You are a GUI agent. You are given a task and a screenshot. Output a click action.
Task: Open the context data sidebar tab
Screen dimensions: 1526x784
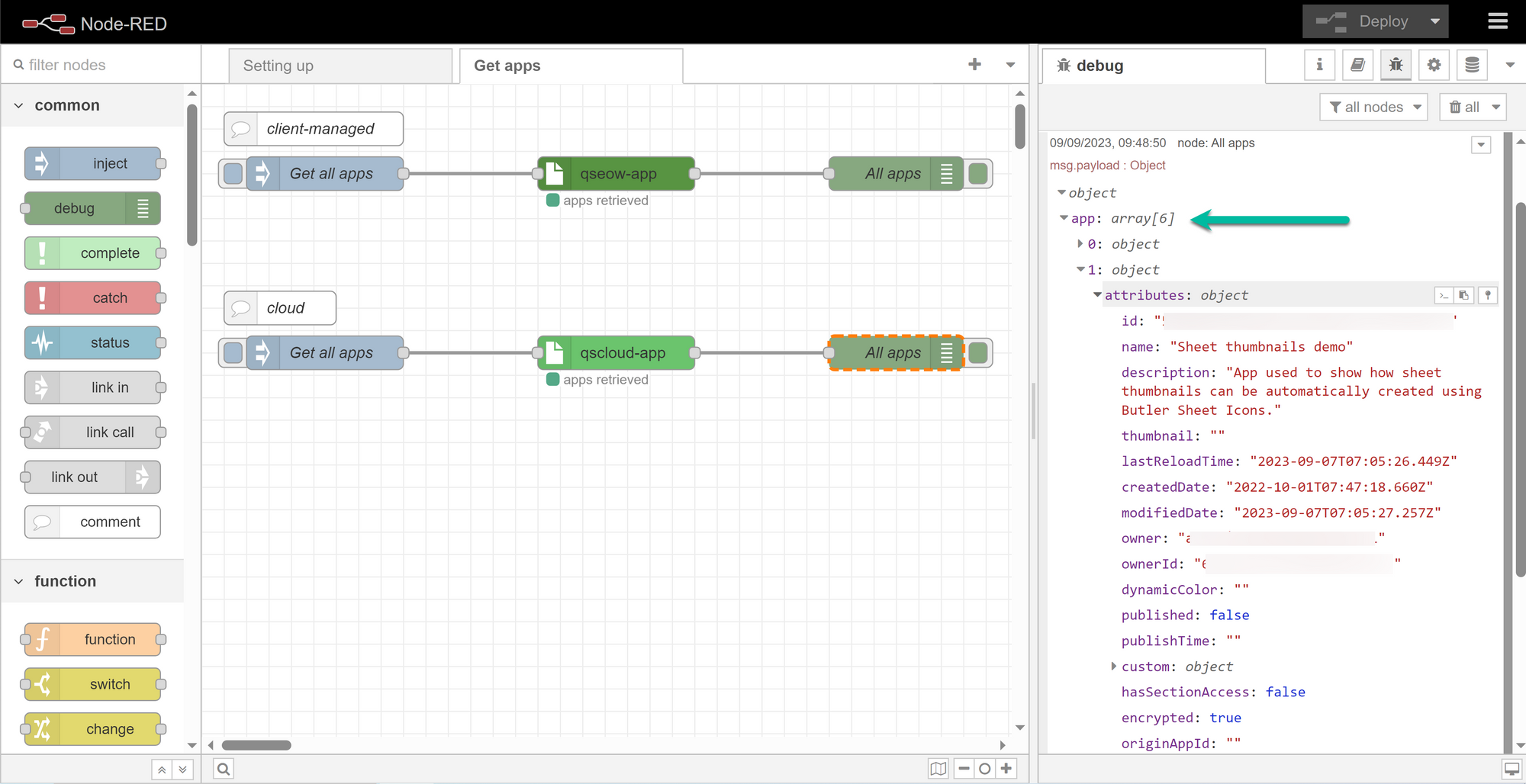coord(1472,65)
